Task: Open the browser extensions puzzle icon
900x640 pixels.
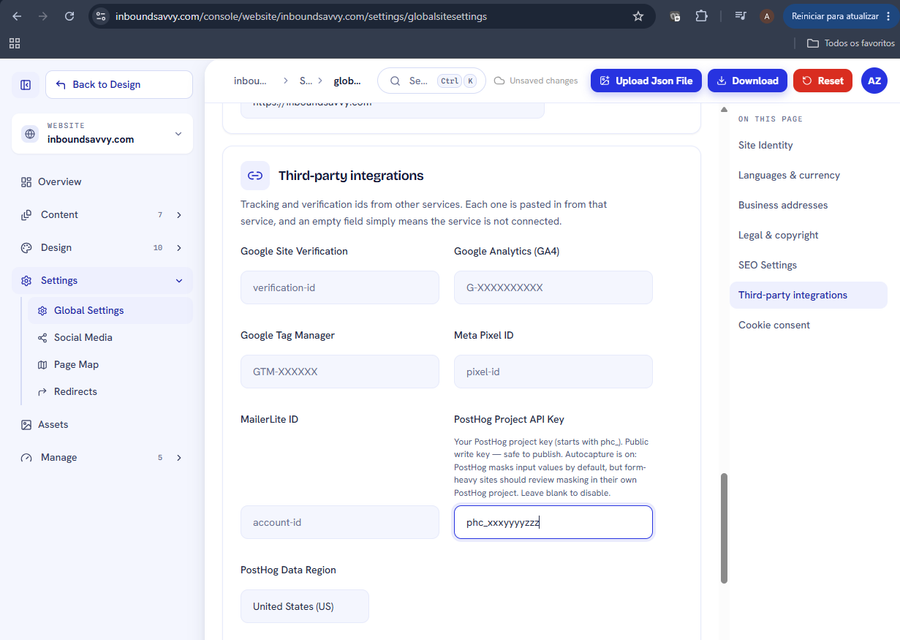Action: 701,16
